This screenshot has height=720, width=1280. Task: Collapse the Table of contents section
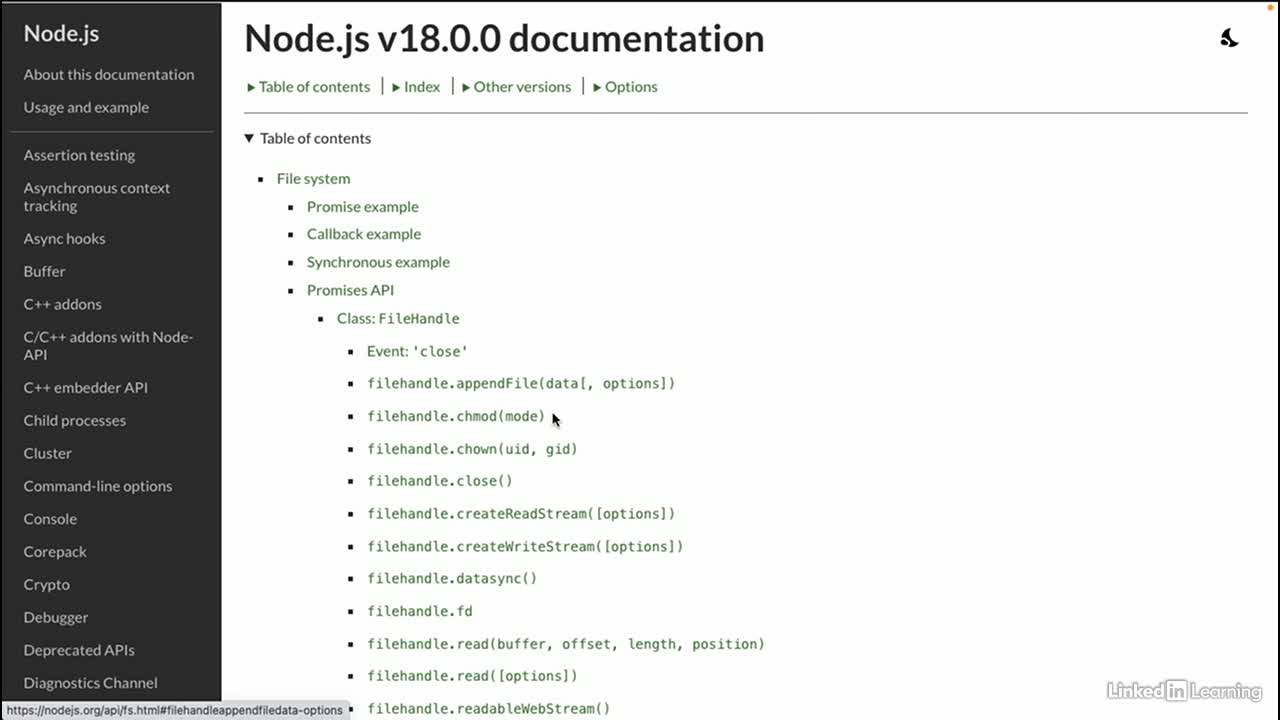tap(308, 138)
